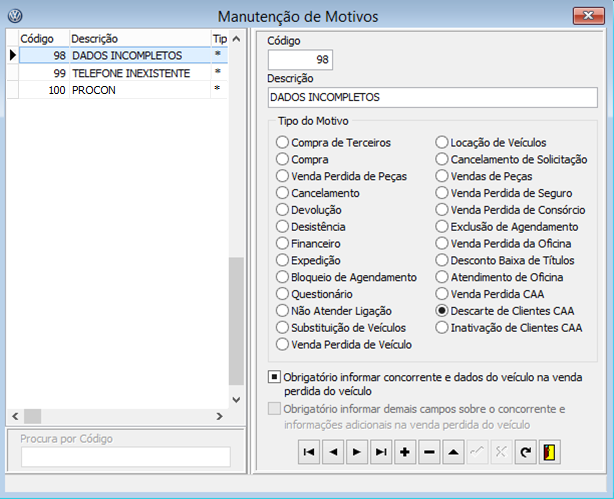Delete record with minus button

[x=429, y=452]
